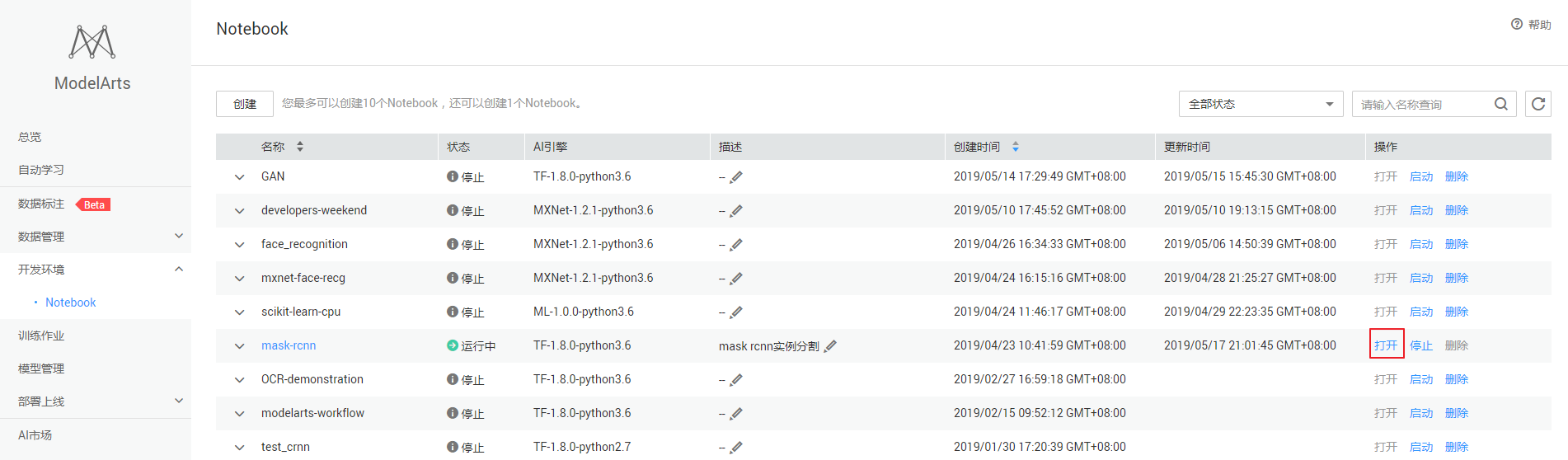The height and width of the screenshot is (460, 1568).
Task: Expand the data management sidebar menu
Action: [179, 237]
